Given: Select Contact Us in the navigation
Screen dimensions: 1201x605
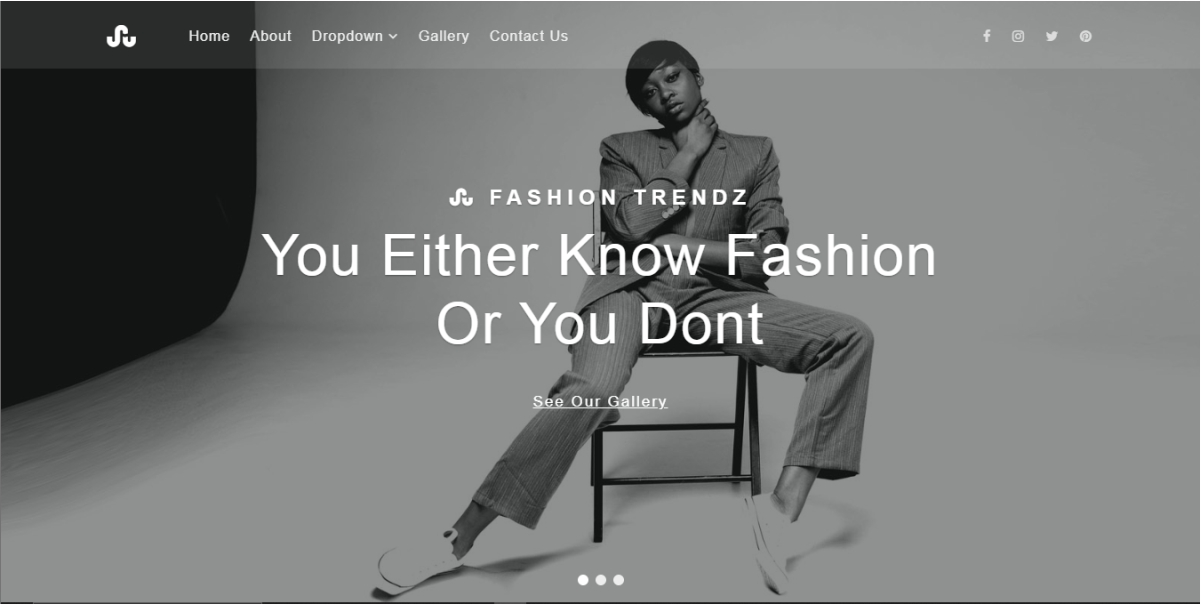Looking at the screenshot, I should [529, 36].
